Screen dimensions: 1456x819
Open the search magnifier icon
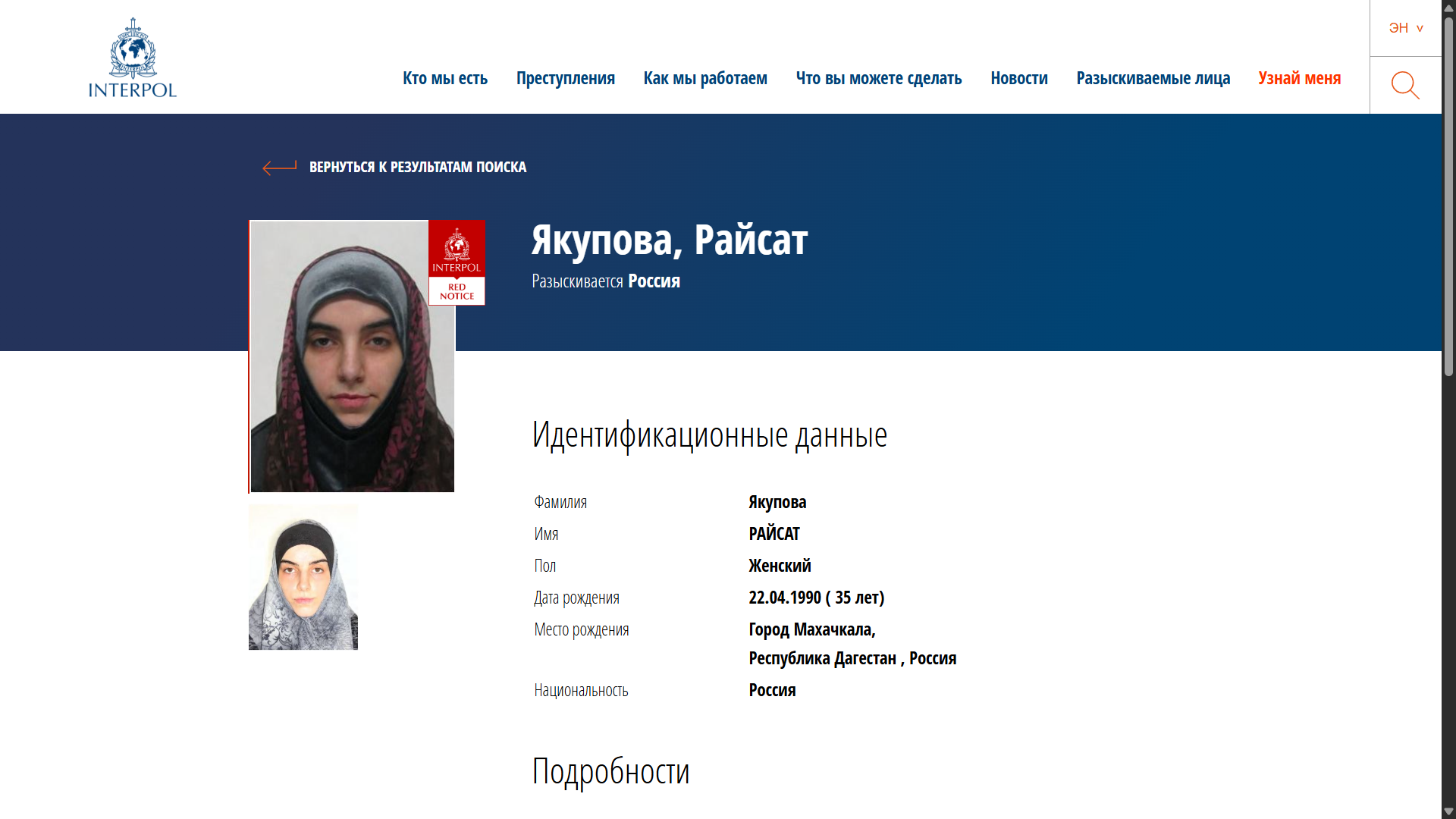pos(1404,85)
